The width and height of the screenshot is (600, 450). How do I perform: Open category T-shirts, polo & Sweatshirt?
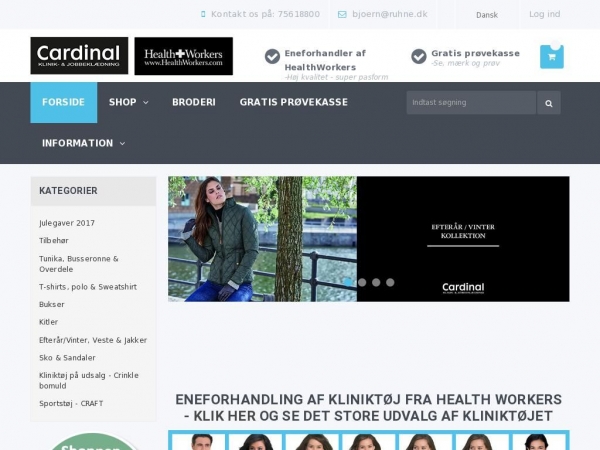point(88,287)
